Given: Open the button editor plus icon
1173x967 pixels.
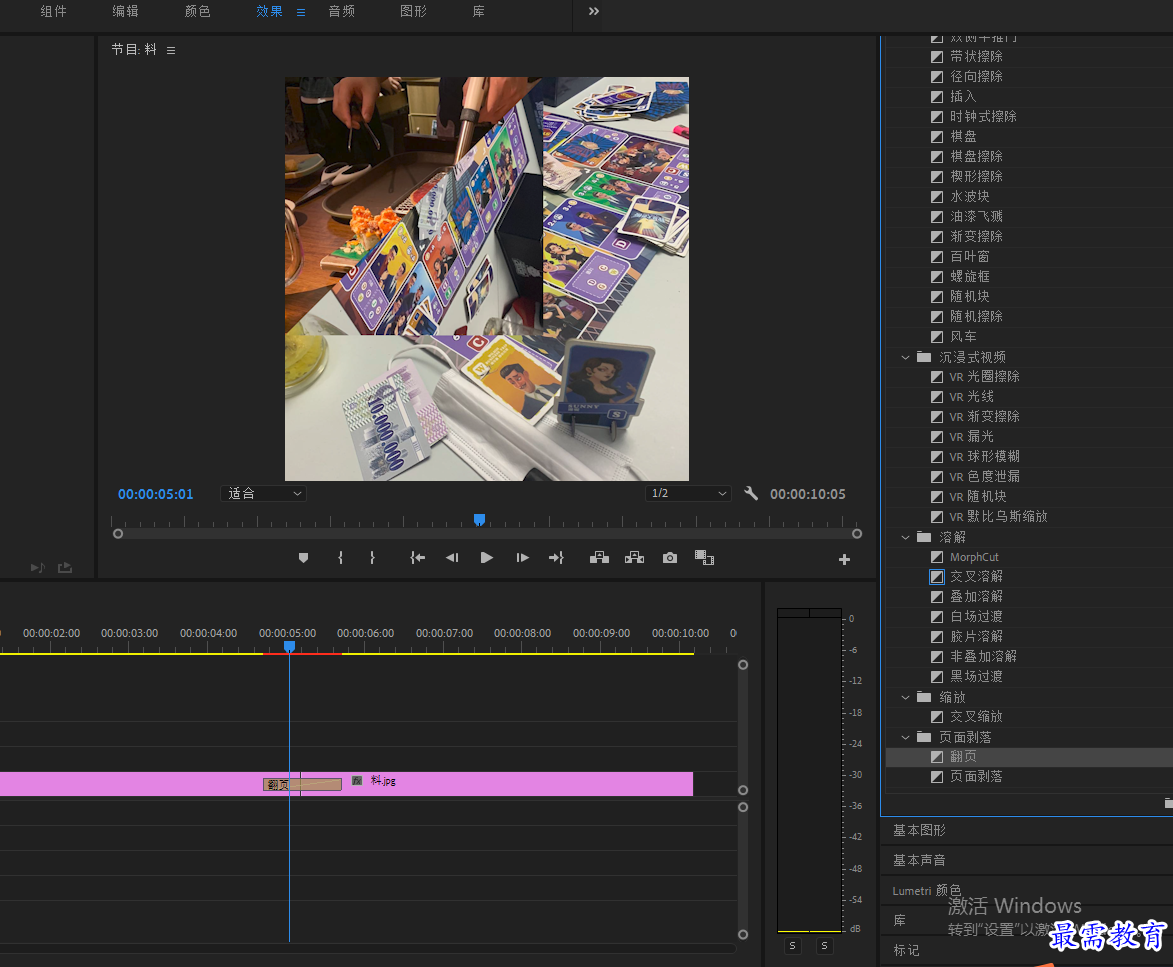Looking at the screenshot, I should coord(844,559).
